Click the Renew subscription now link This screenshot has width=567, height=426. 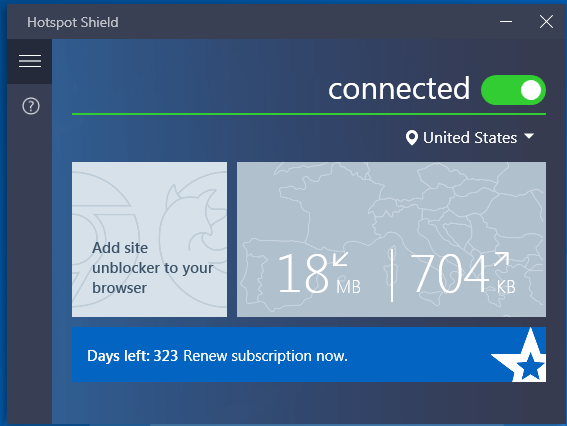265,356
